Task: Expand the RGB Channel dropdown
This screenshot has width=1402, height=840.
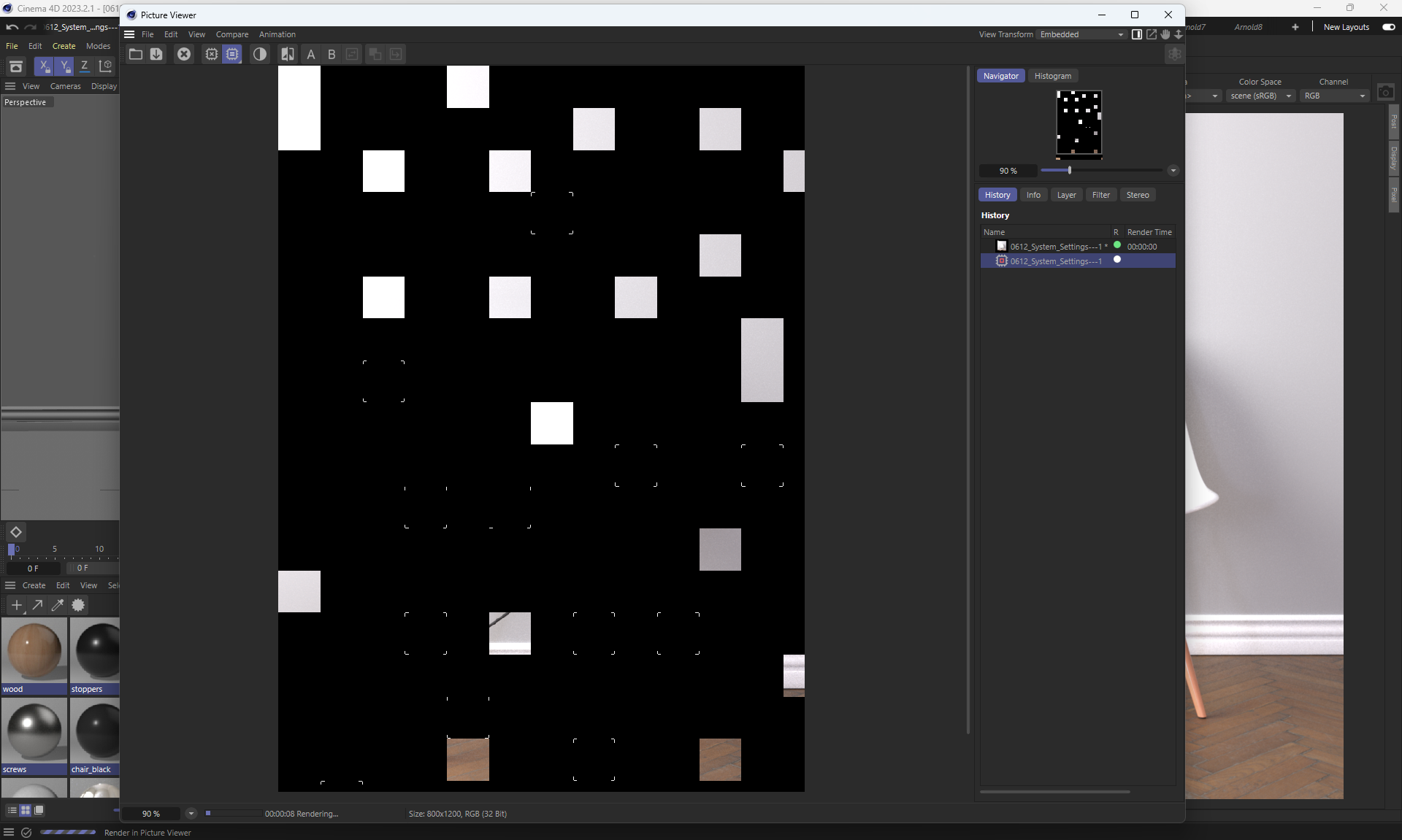Action: (1334, 96)
